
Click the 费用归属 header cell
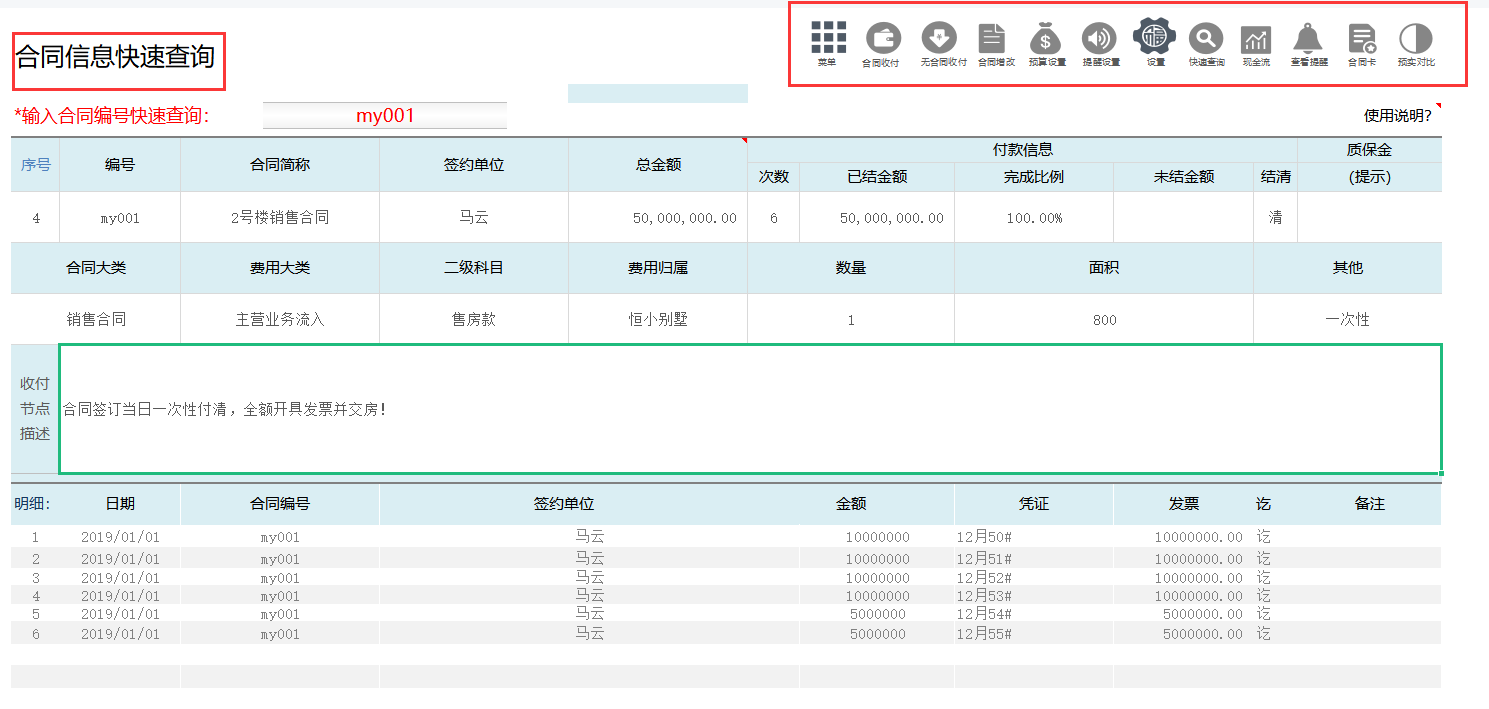coord(658,268)
